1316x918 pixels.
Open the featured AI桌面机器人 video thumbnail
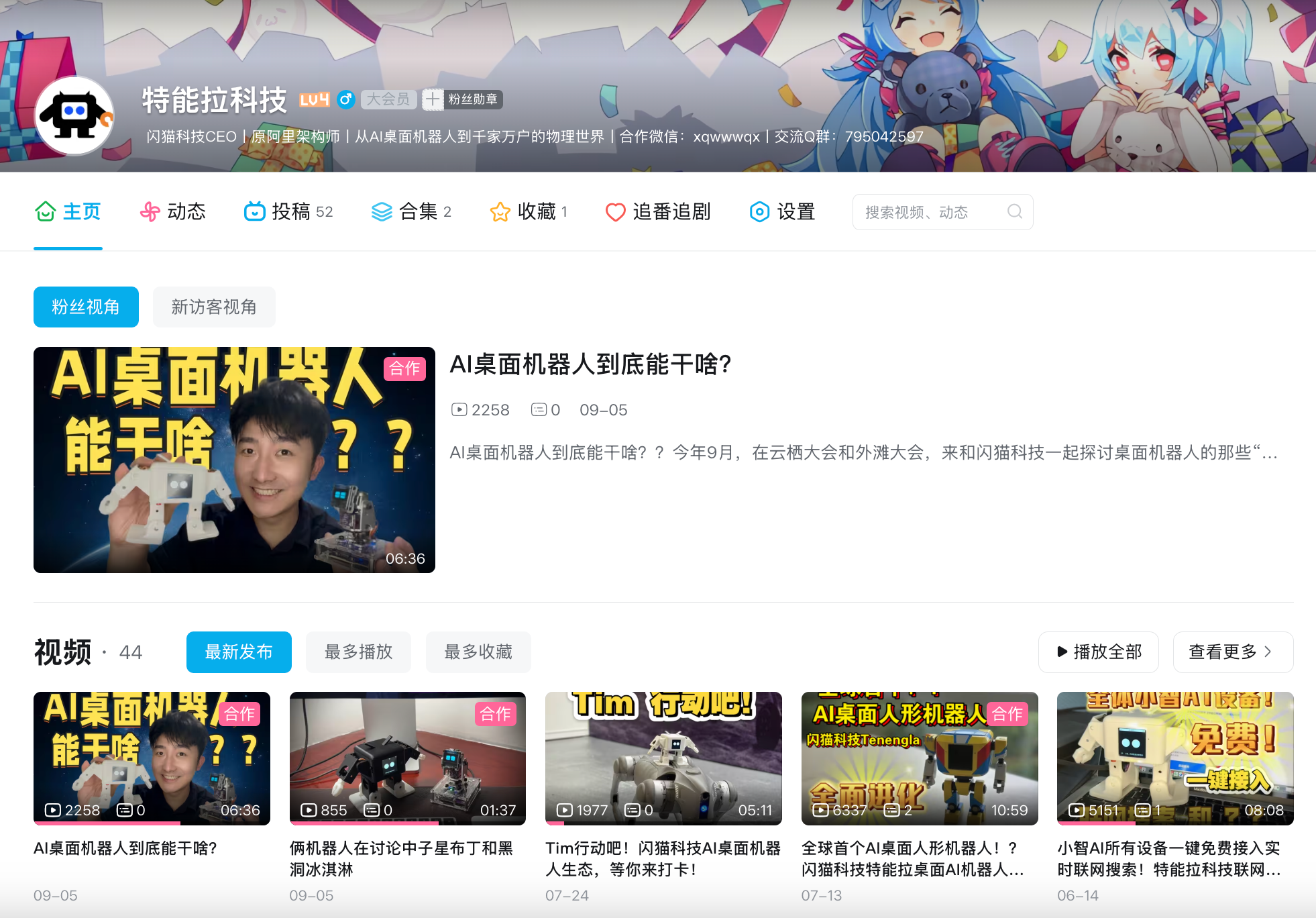234,460
